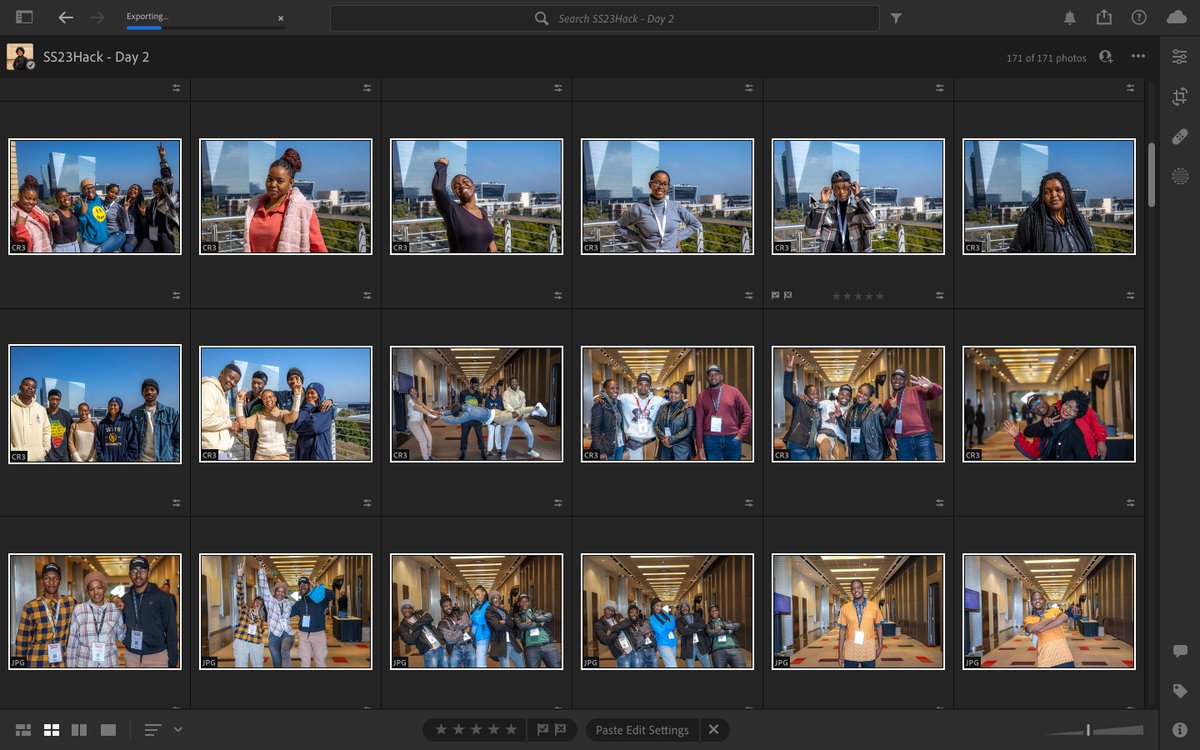Open the three-dot album options menu
This screenshot has width=1200, height=750.
click(x=1139, y=57)
